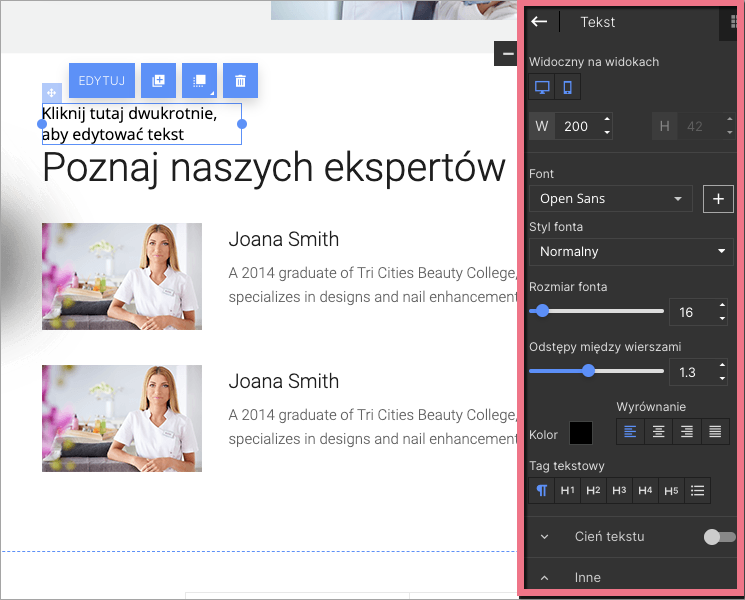Toggle mobile view visibility

click(568, 87)
